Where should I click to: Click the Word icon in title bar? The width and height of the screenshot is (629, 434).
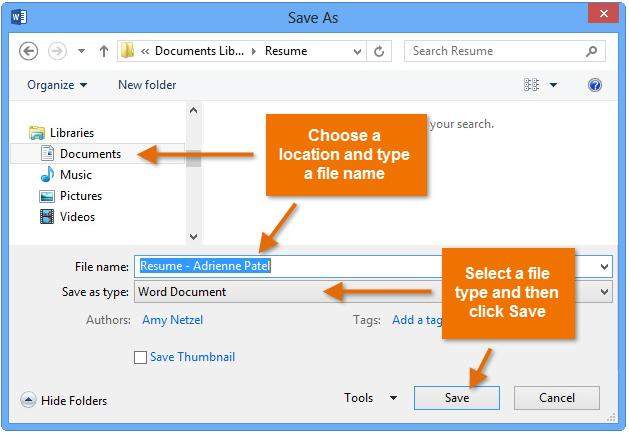[x=19, y=17]
